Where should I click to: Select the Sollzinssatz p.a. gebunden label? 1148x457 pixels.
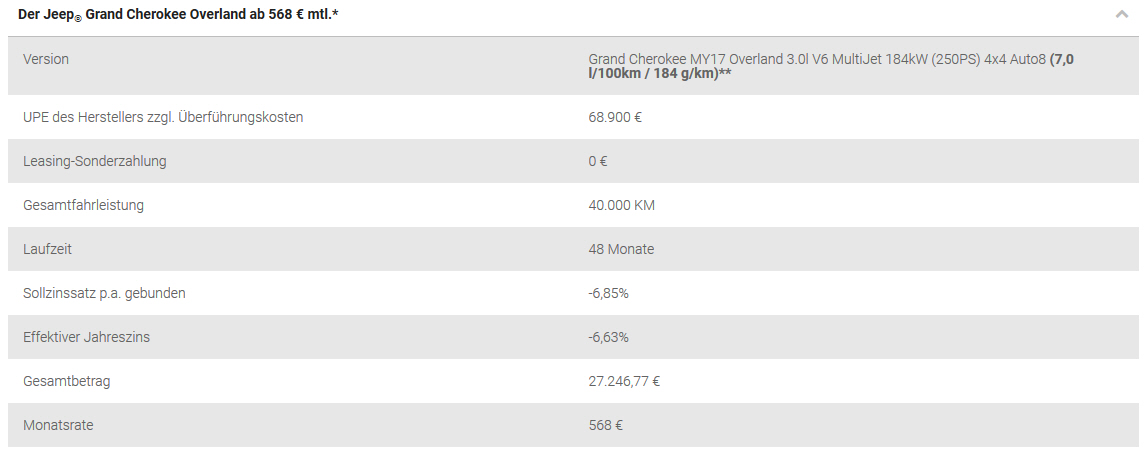point(104,293)
